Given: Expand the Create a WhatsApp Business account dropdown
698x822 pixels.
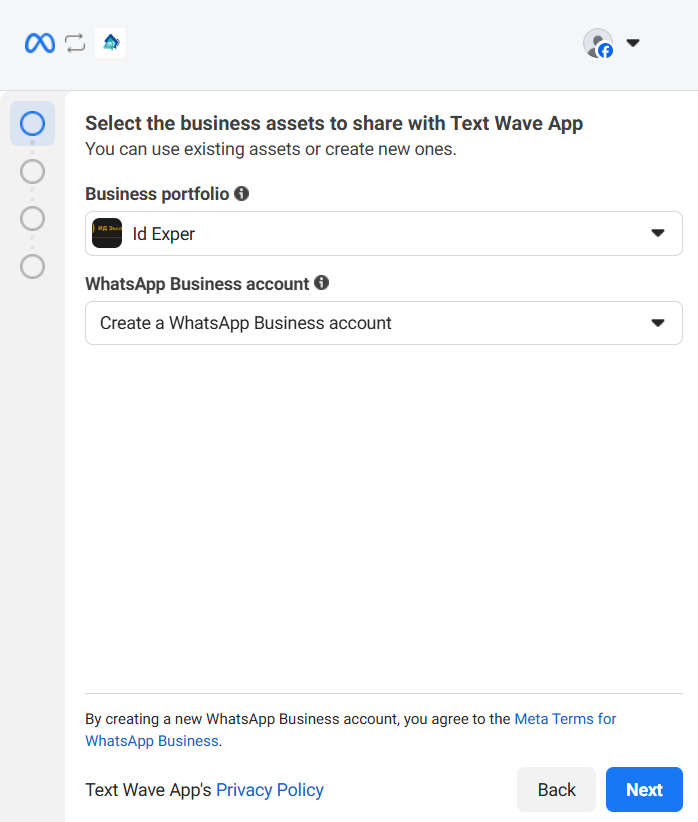Looking at the screenshot, I should click(x=384, y=323).
